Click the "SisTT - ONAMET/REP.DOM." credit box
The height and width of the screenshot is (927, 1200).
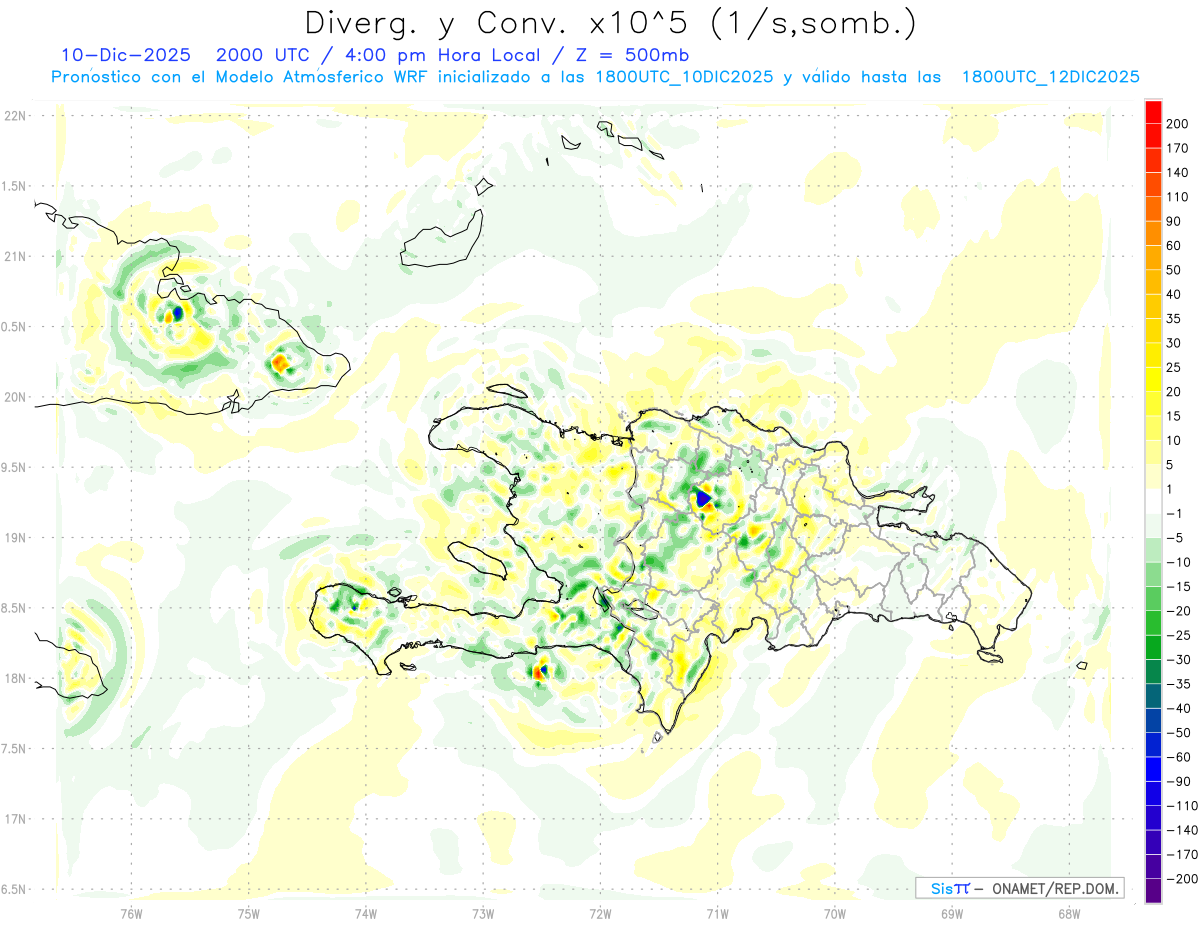pos(1019,888)
